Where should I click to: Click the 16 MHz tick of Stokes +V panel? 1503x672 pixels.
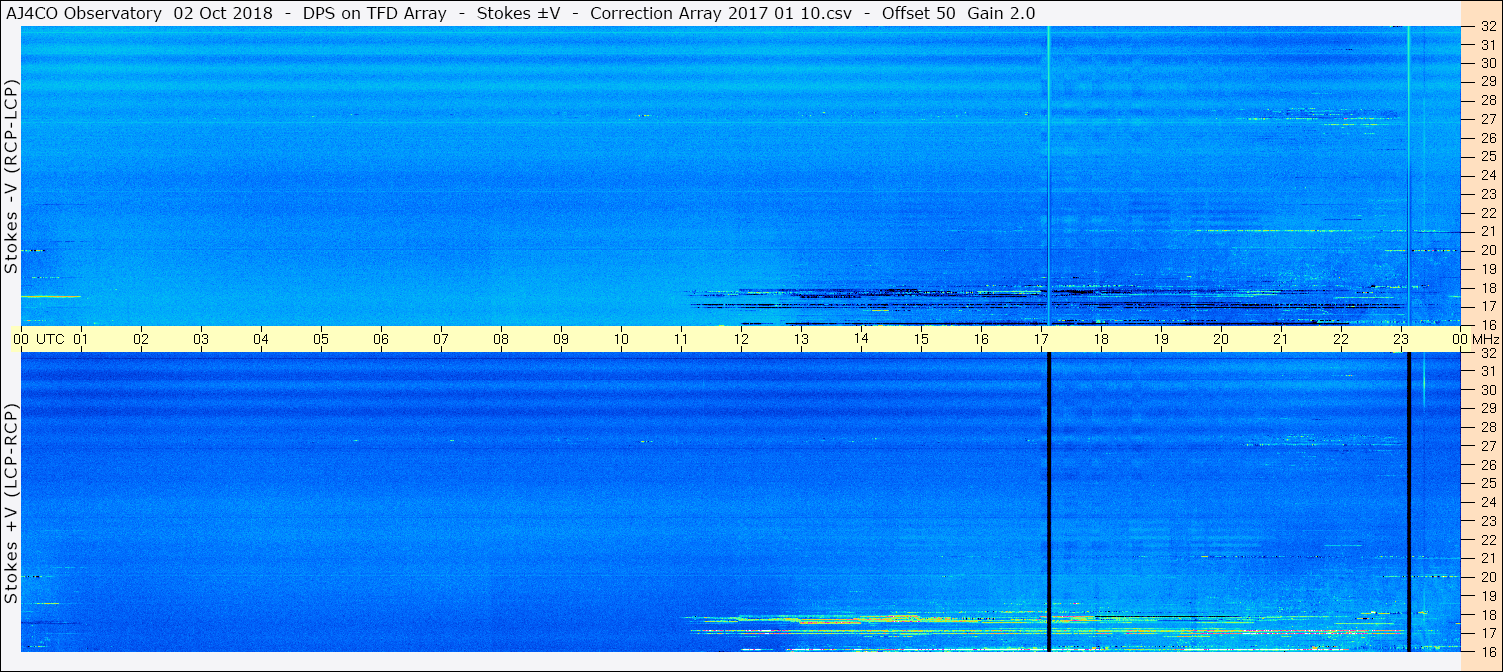pos(1488,651)
